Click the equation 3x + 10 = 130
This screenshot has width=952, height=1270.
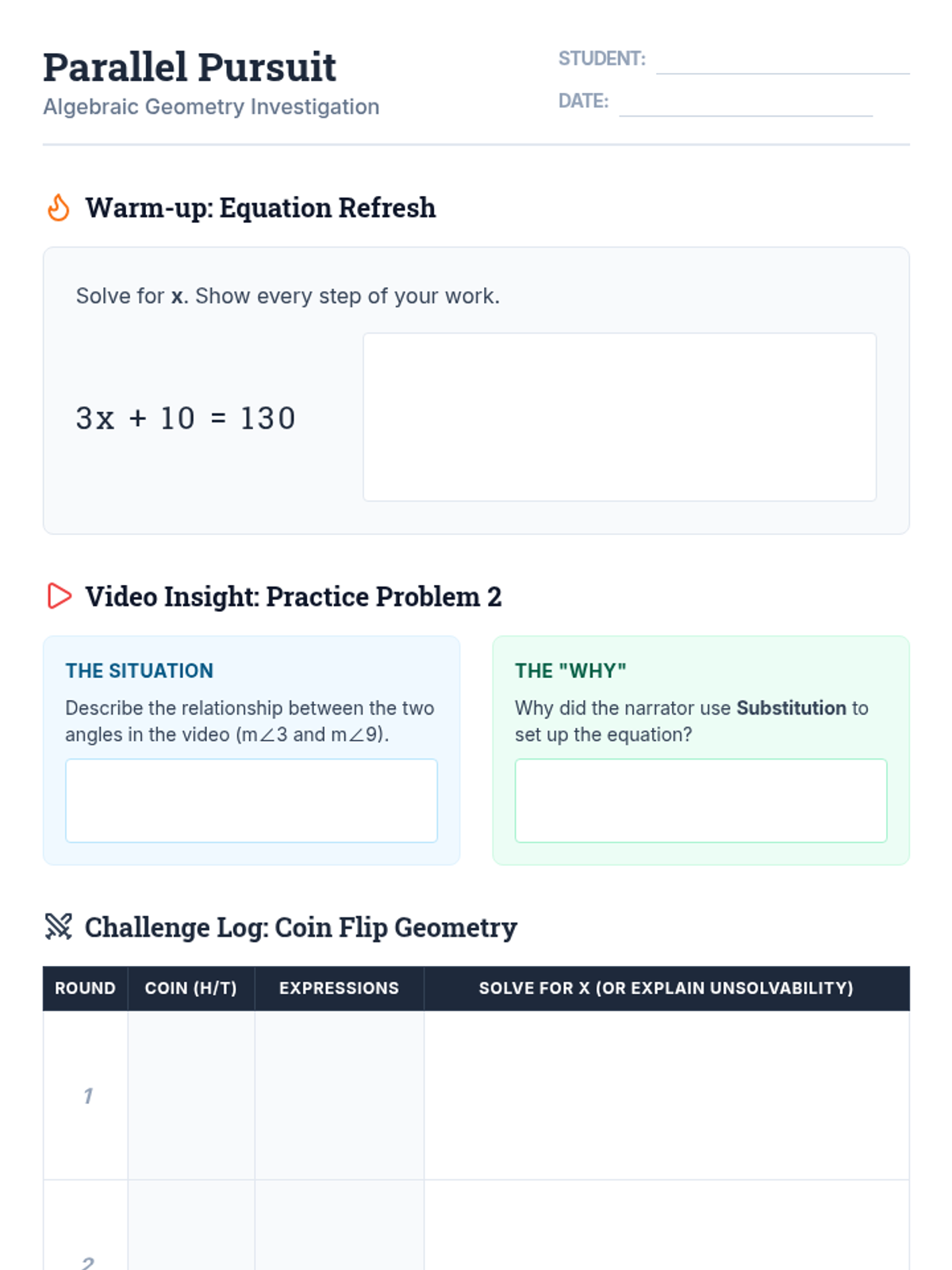186,418
